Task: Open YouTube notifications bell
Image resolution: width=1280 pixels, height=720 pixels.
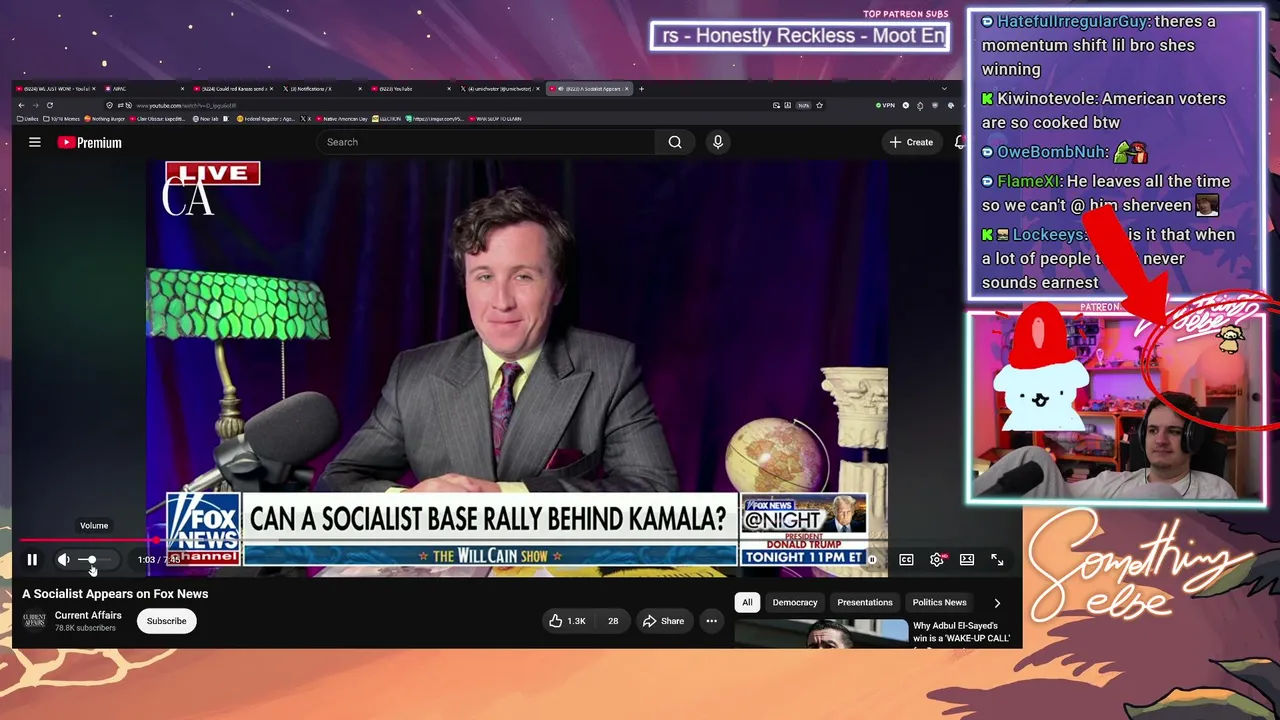Action: pos(959,142)
